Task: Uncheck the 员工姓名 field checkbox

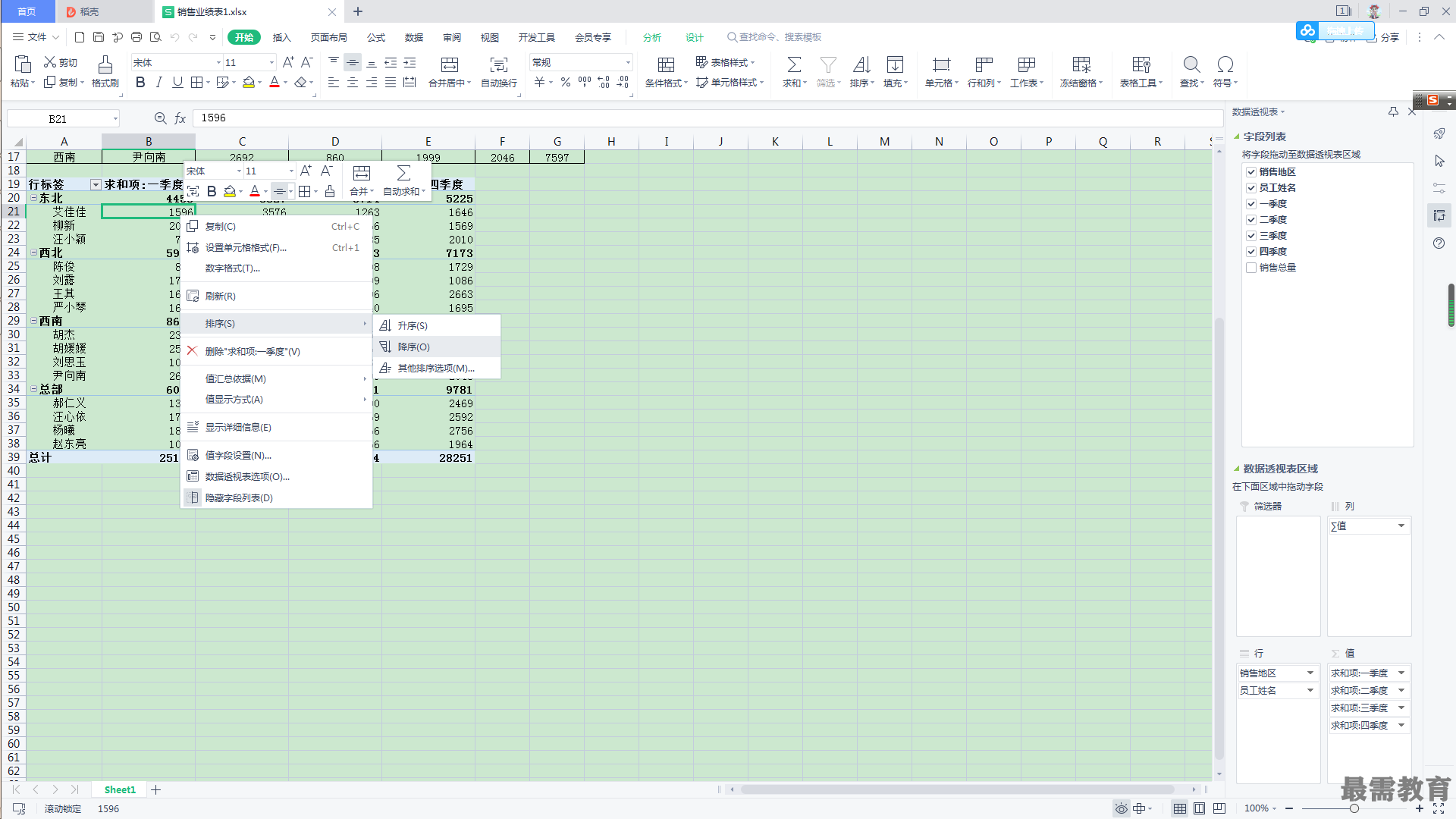Action: click(x=1251, y=188)
